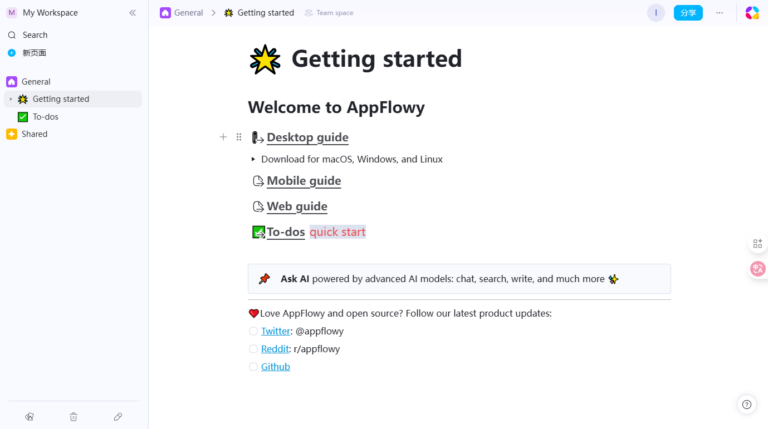
Task: Open the help question mark button
Action: pyautogui.click(x=746, y=405)
